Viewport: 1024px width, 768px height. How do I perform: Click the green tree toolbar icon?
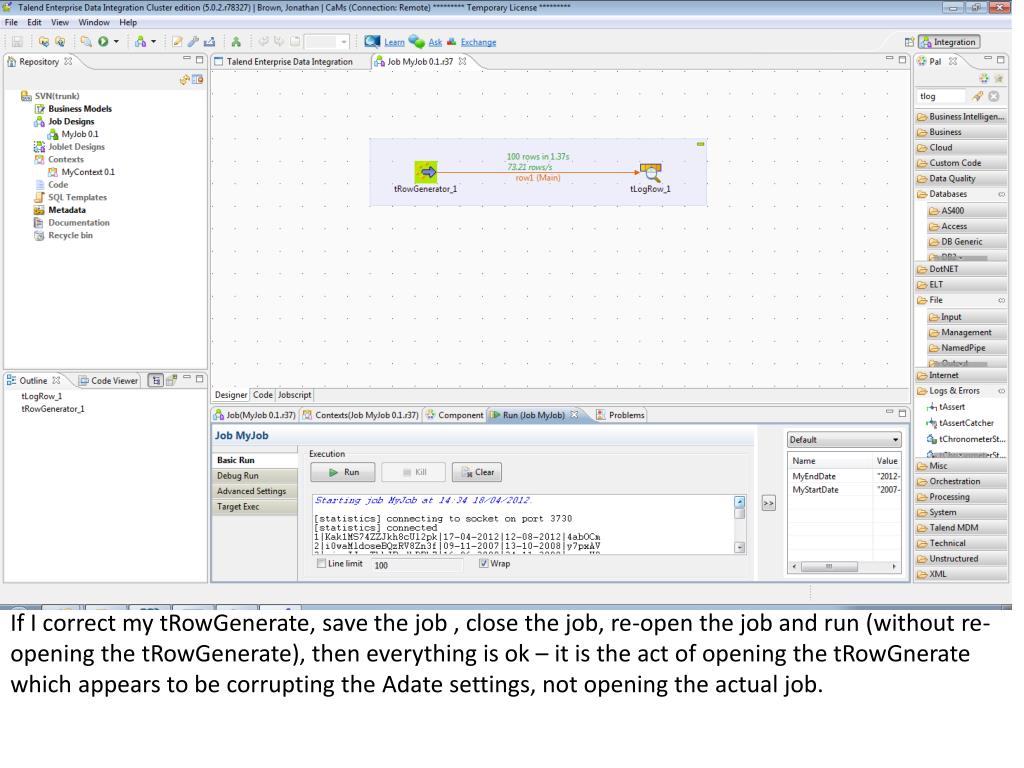(x=236, y=42)
